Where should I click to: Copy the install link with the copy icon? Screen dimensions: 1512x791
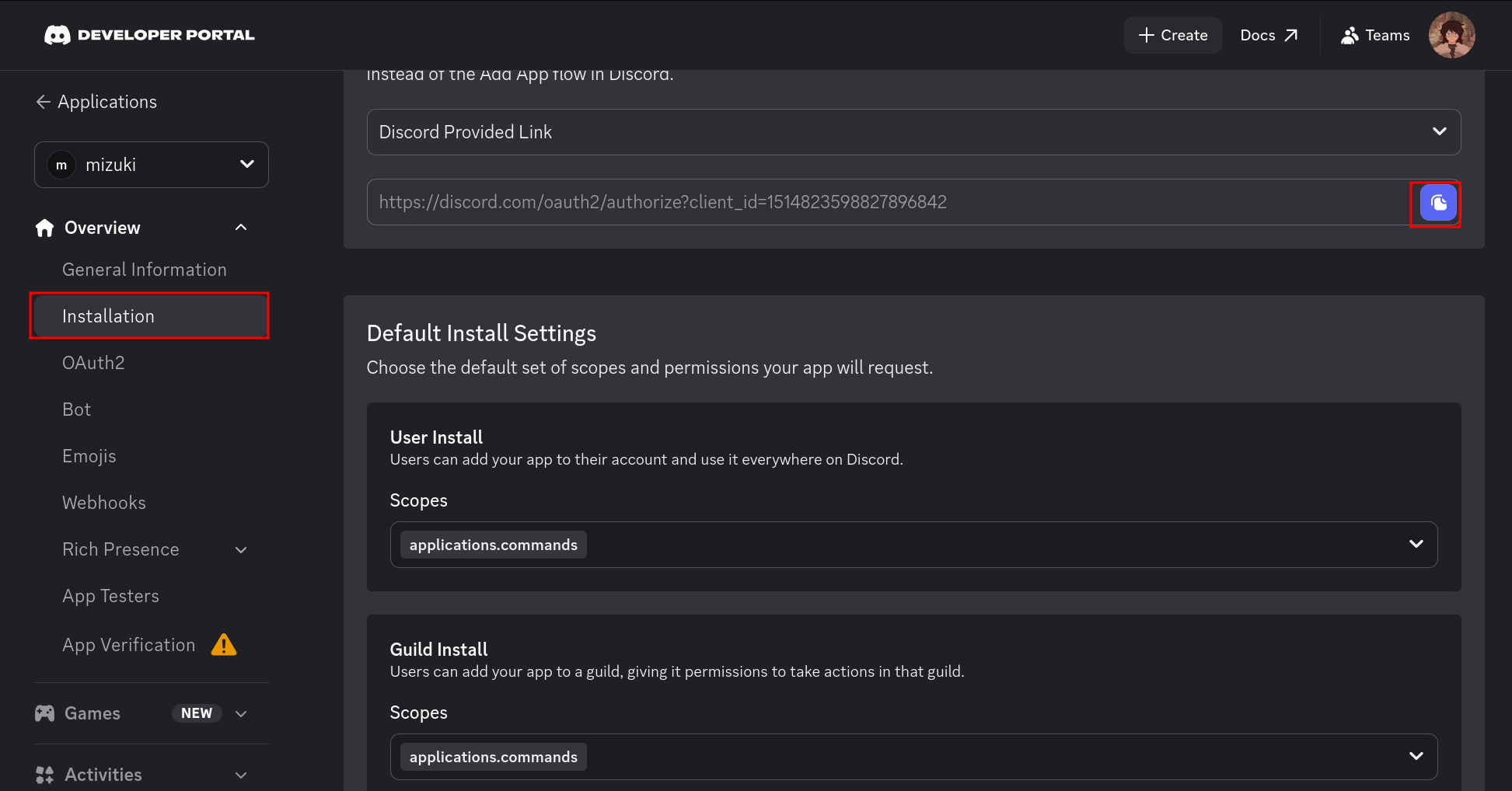1438,203
